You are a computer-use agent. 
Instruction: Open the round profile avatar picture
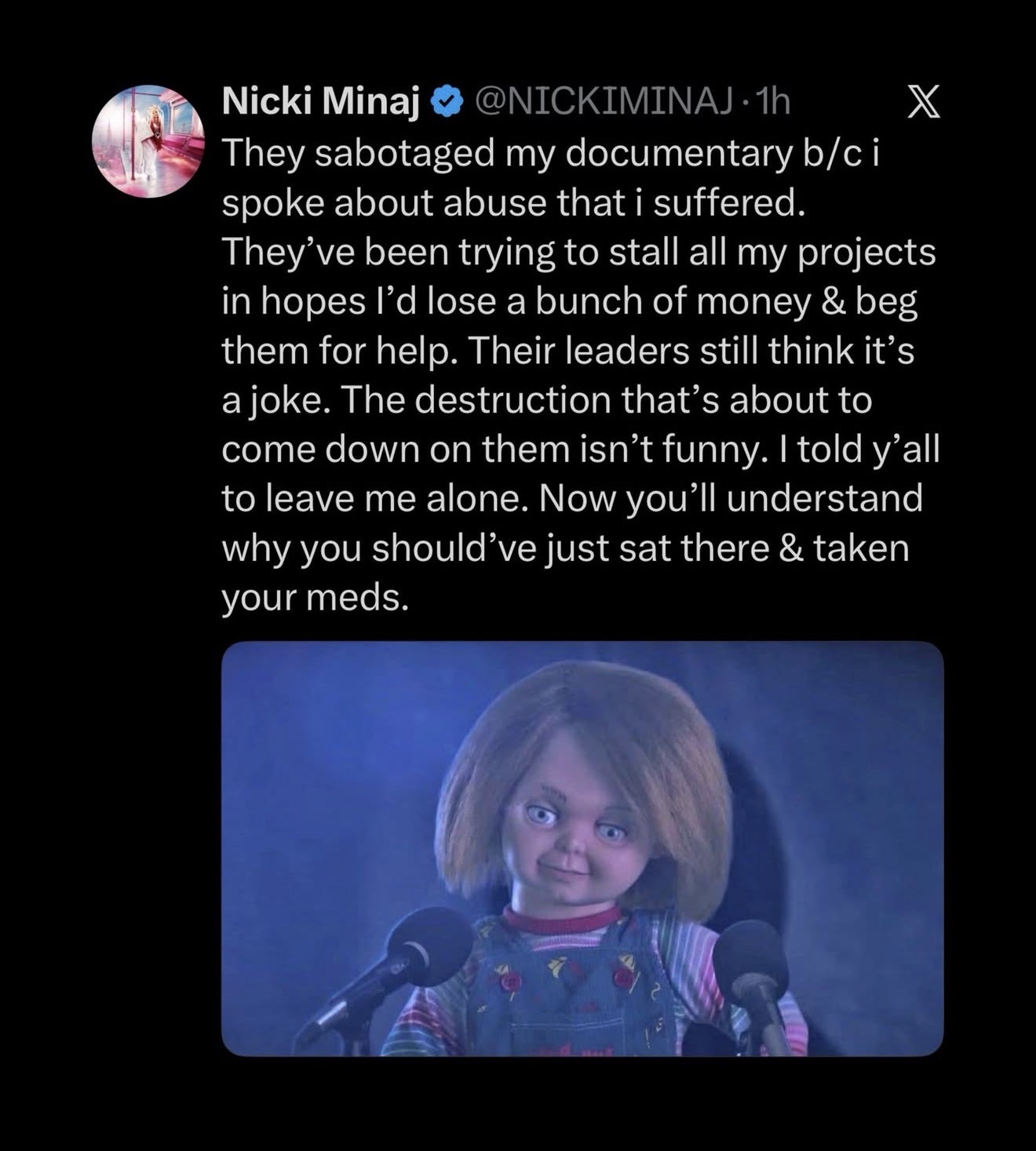(148, 141)
